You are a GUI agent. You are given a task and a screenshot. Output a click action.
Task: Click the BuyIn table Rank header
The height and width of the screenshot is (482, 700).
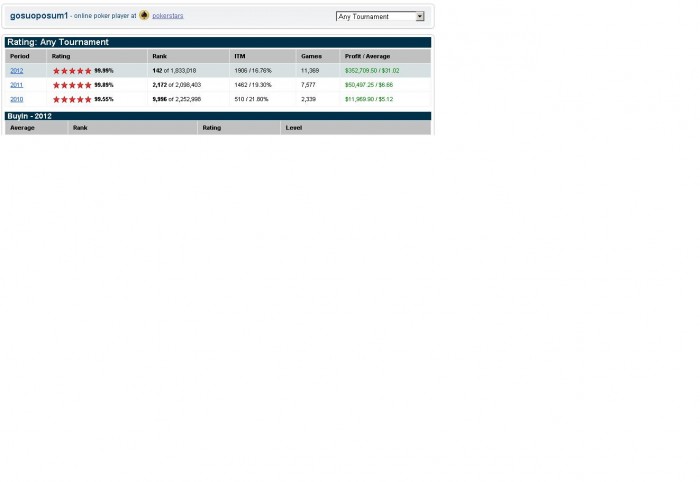coord(80,128)
